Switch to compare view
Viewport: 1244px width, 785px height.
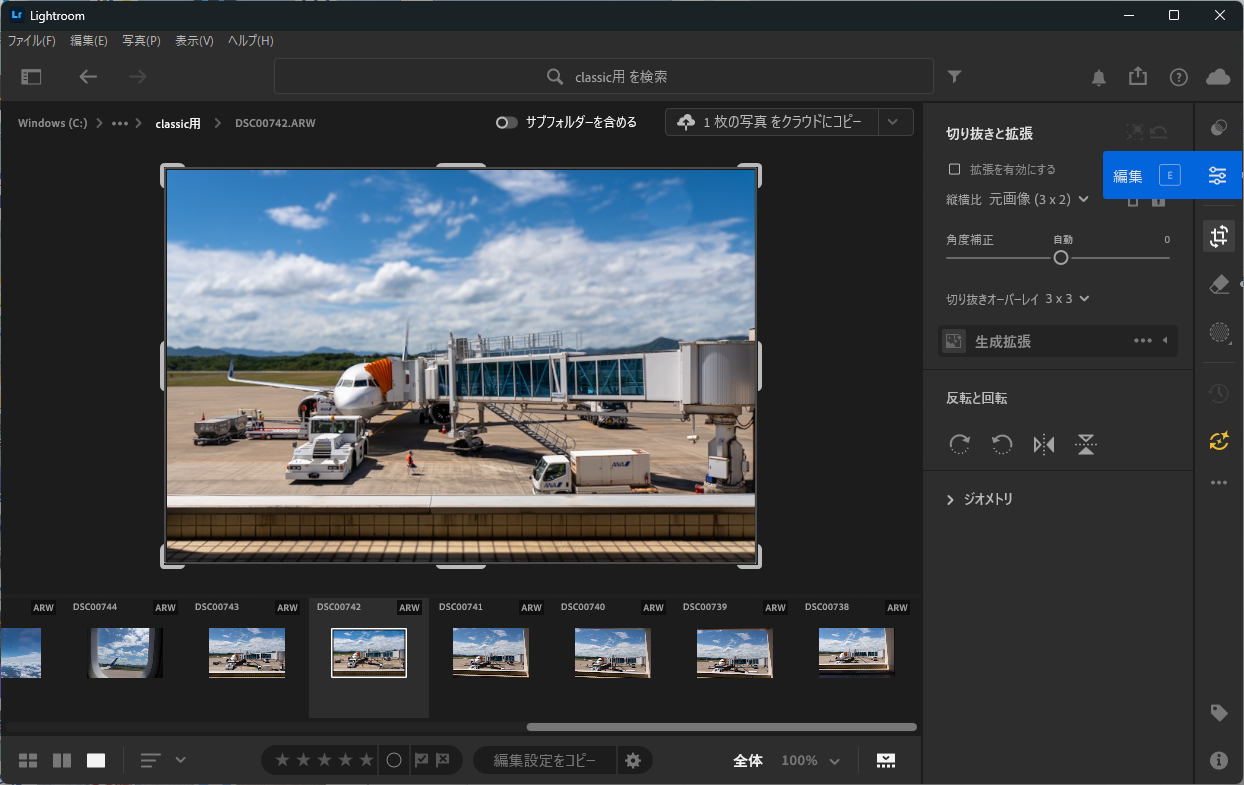click(62, 761)
